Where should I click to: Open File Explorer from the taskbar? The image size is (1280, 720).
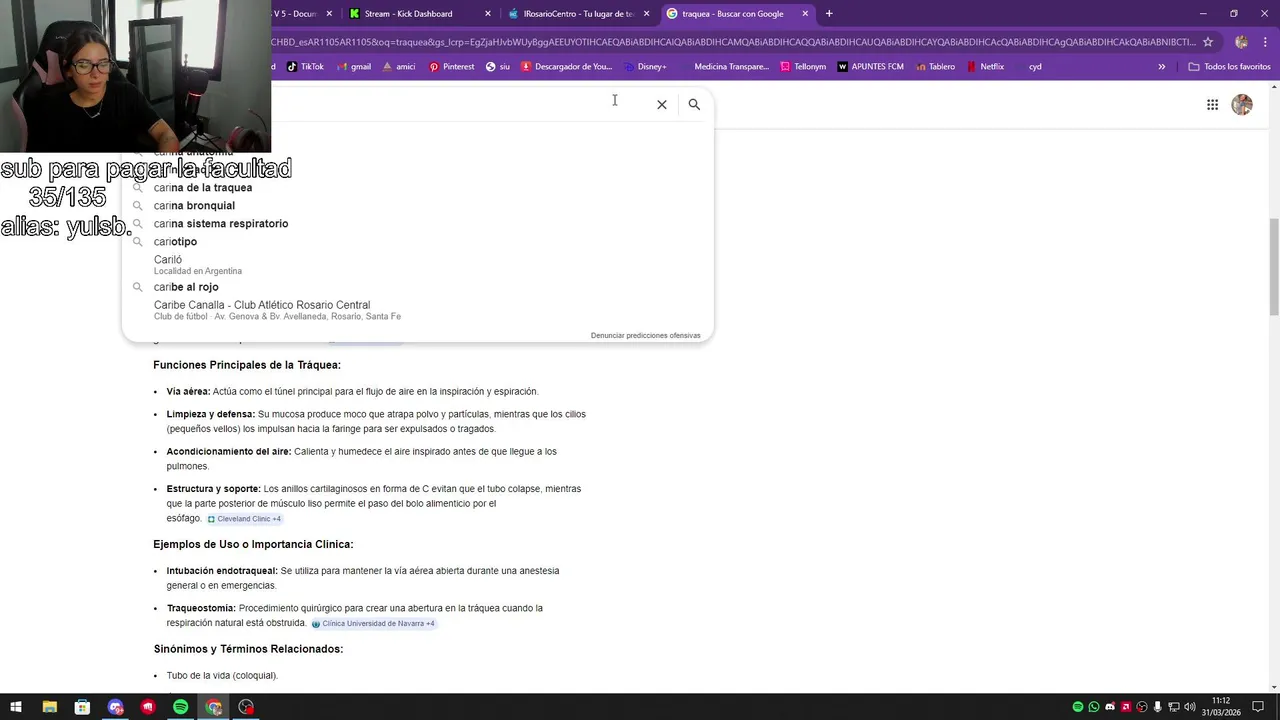(x=49, y=707)
